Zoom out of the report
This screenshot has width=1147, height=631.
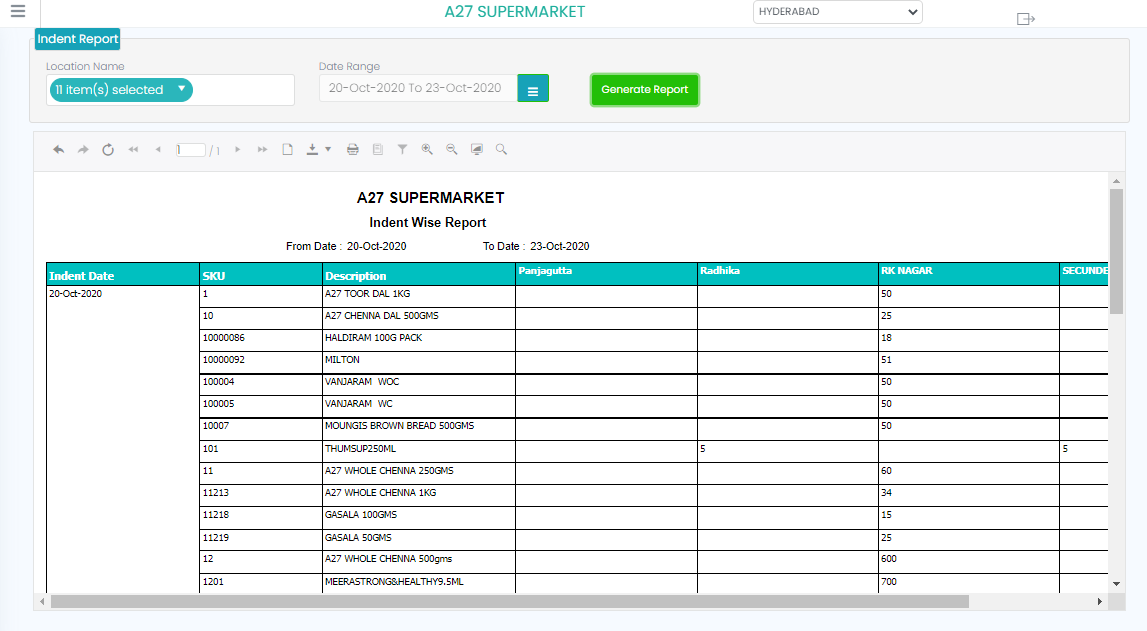pyautogui.click(x=452, y=150)
